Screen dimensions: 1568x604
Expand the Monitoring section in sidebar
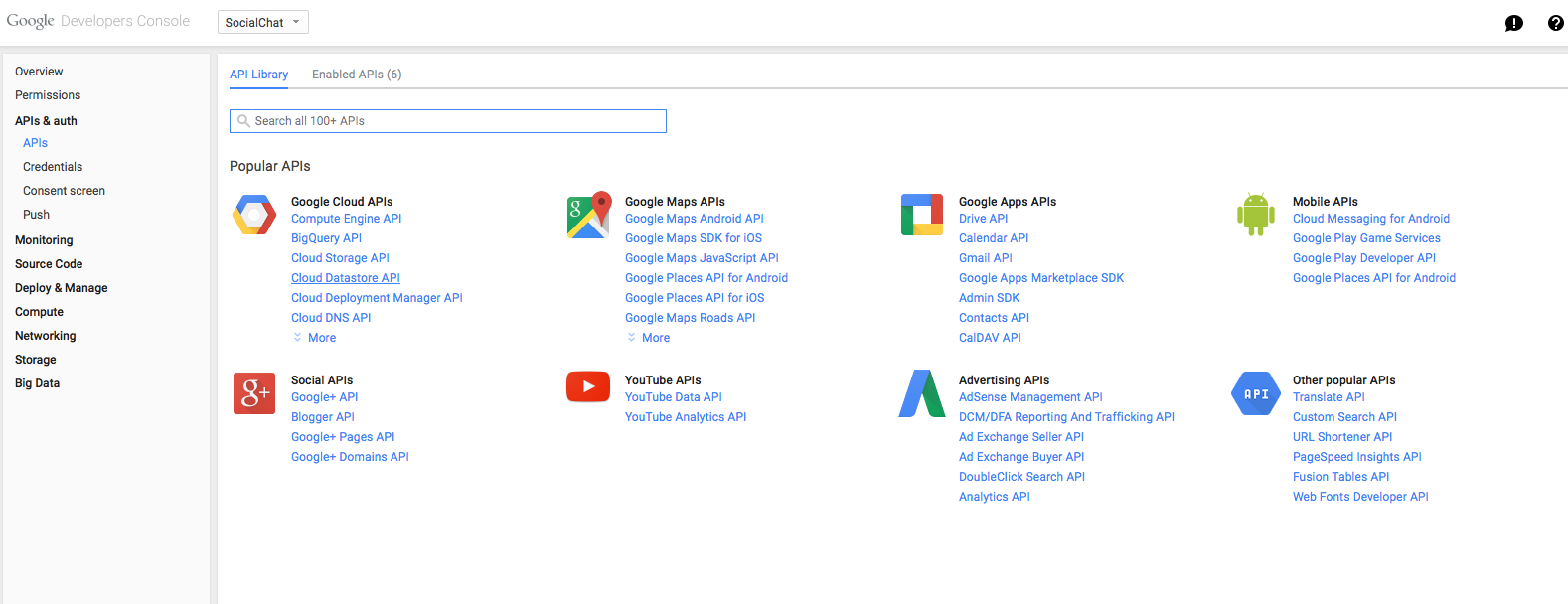click(x=44, y=240)
